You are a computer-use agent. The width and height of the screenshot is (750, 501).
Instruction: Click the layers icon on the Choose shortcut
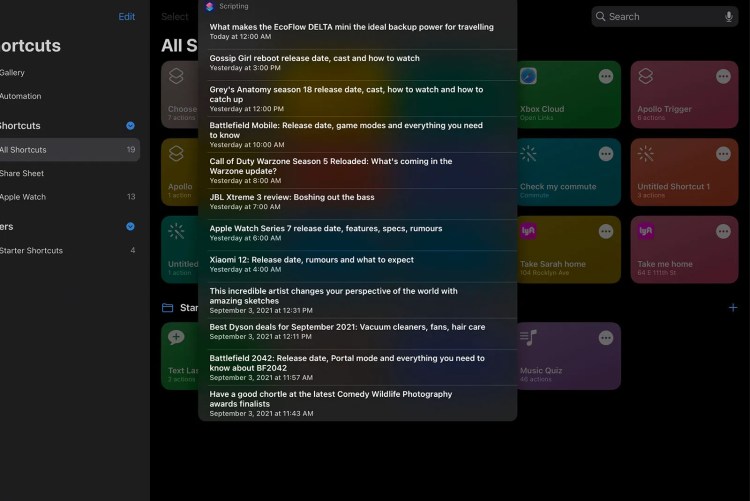(176, 76)
